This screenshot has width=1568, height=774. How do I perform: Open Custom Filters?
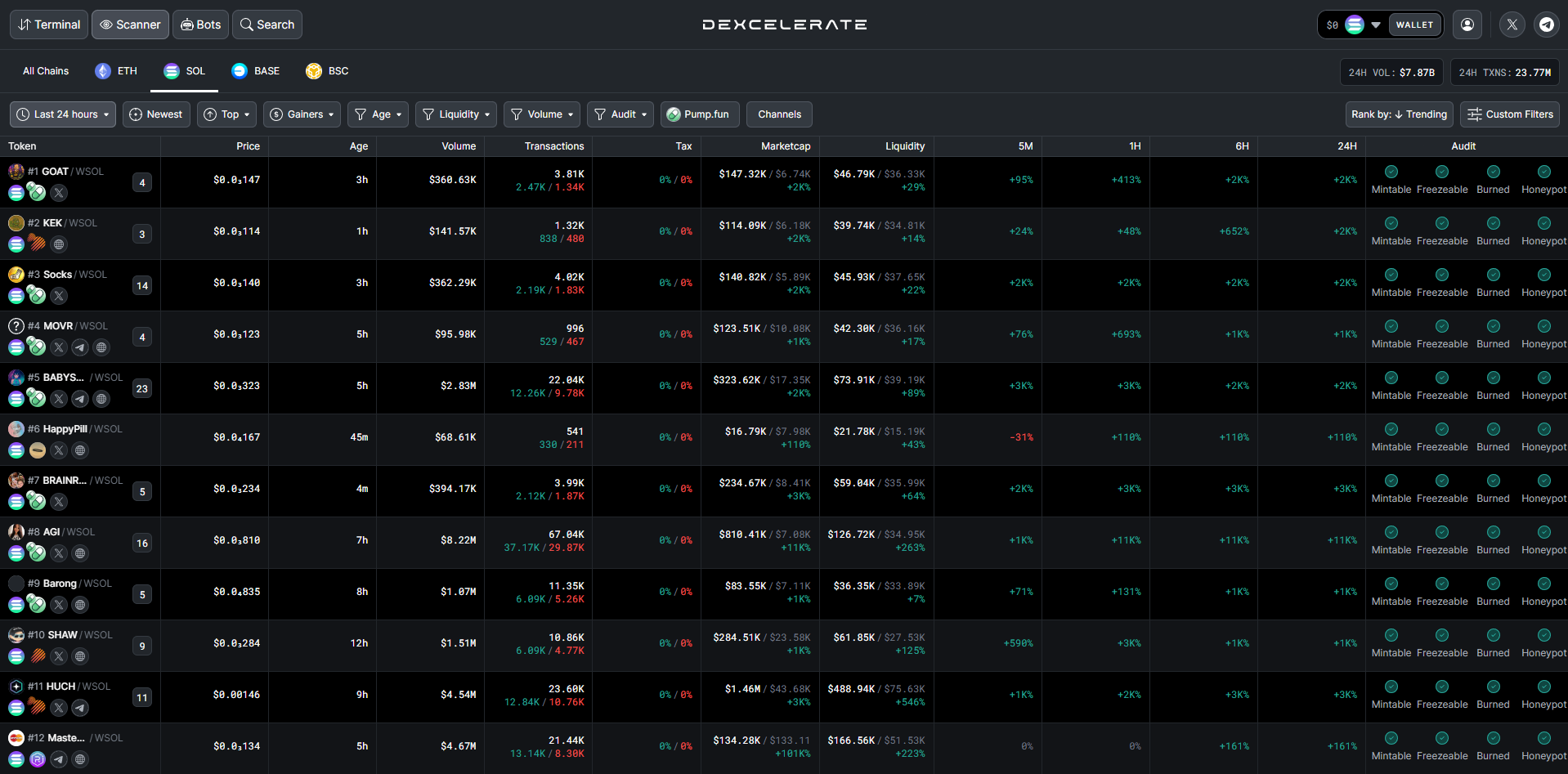coord(1510,114)
